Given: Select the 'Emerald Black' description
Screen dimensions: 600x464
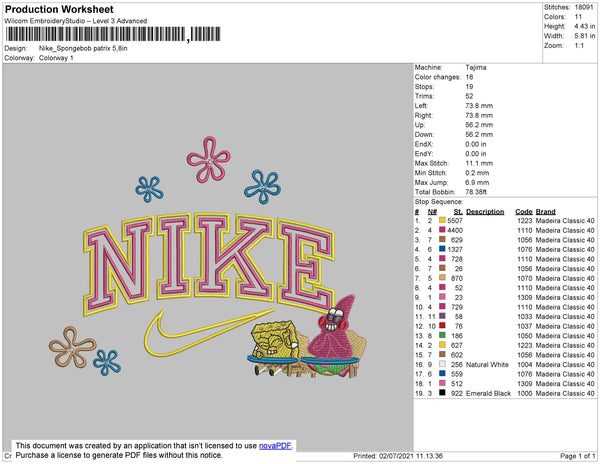Looking at the screenshot, I should click(488, 393).
